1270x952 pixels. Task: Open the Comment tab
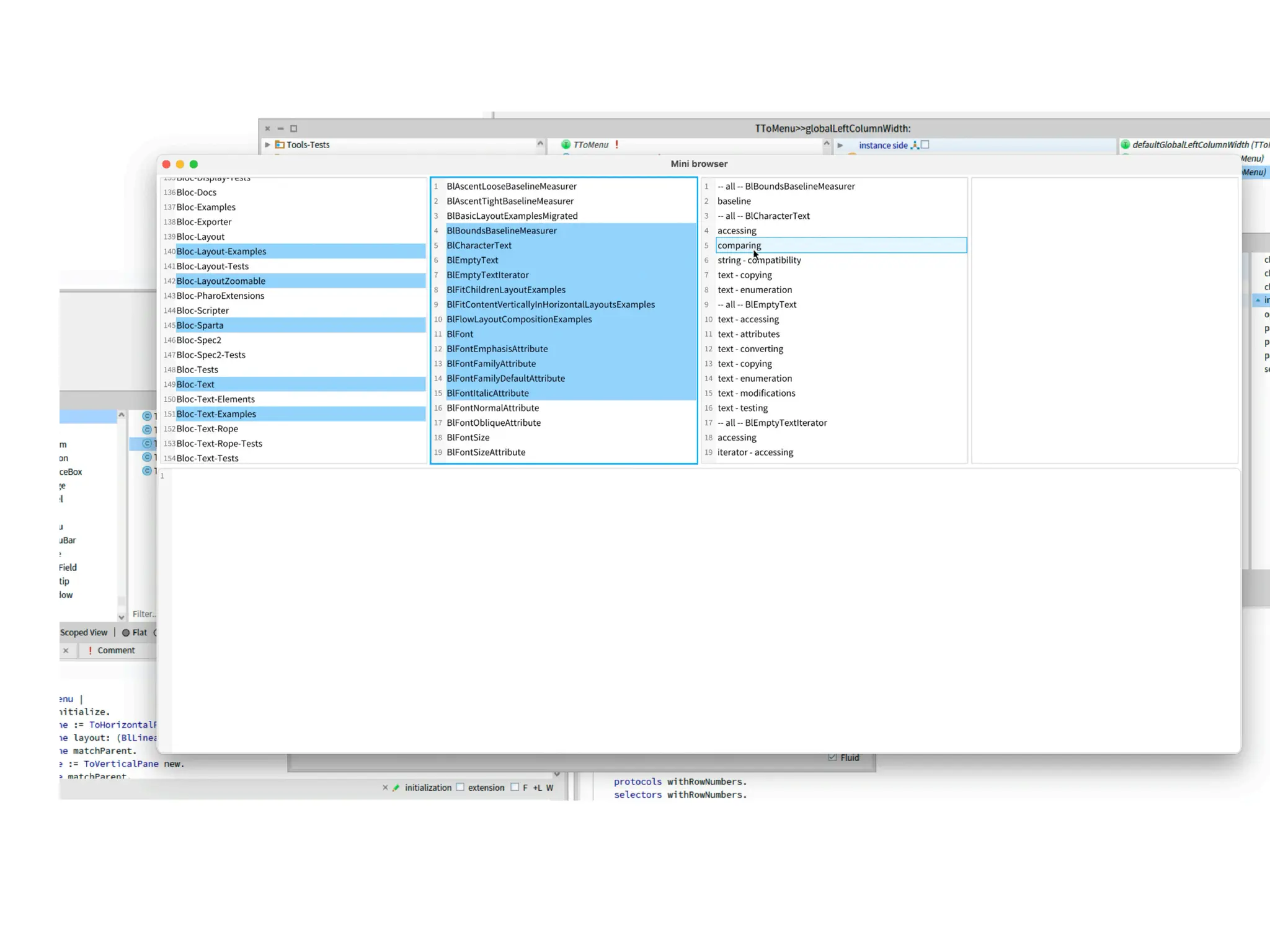pyautogui.click(x=115, y=650)
